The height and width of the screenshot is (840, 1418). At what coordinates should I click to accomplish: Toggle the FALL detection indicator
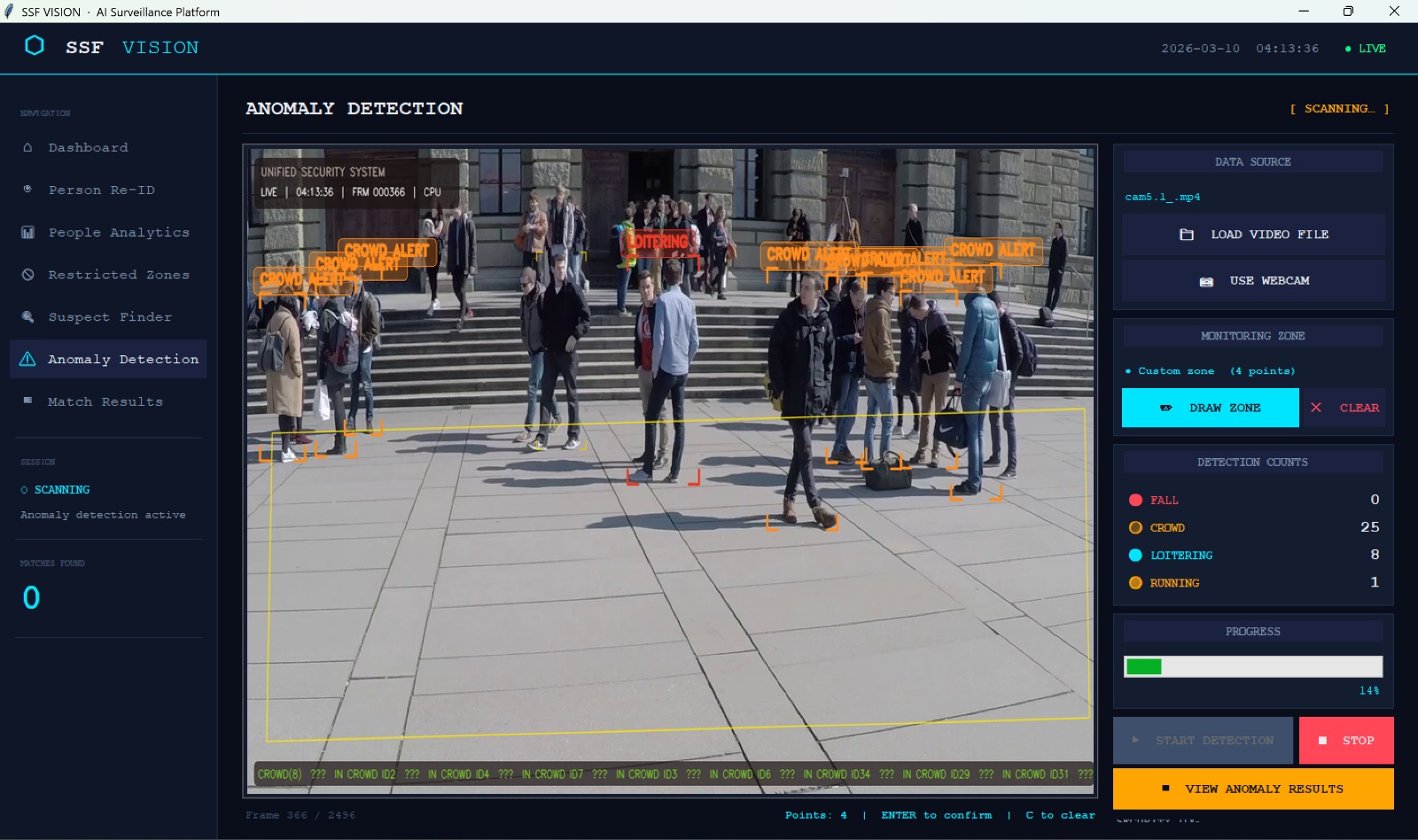[x=1135, y=499]
